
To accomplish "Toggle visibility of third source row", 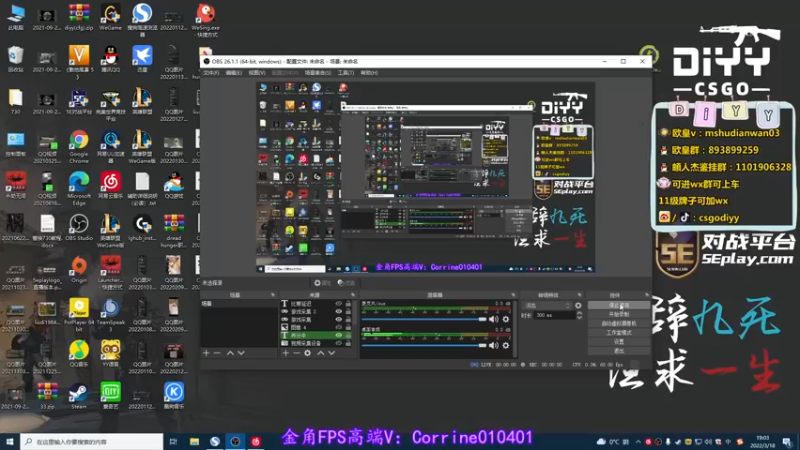I will tap(338, 319).
